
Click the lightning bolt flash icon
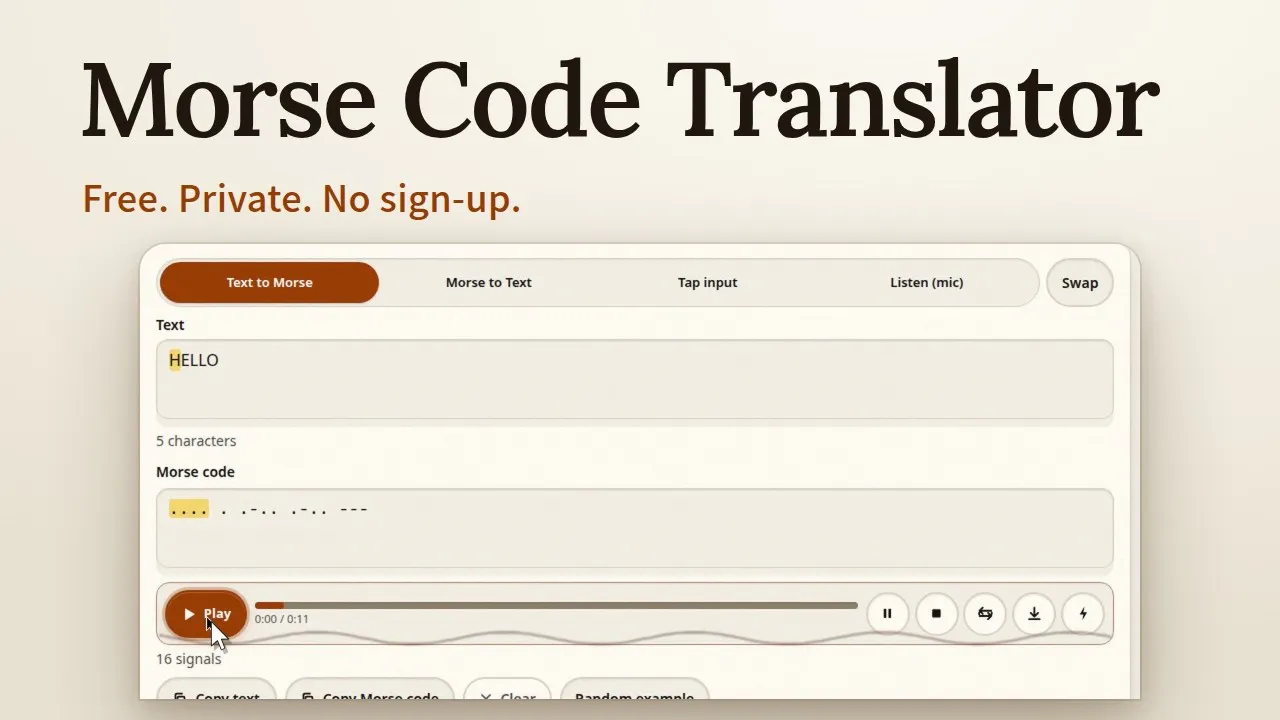1083,613
